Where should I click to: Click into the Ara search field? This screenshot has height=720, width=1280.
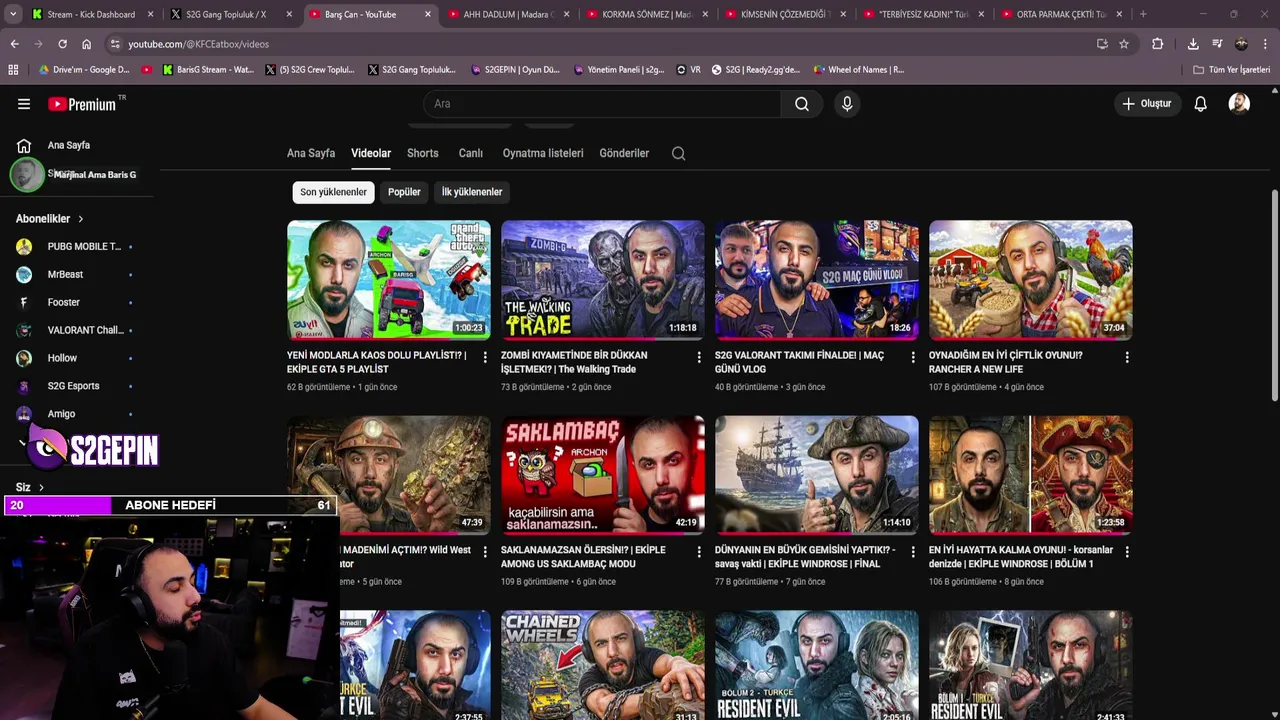pyautogui.click(x=602, y=104)
